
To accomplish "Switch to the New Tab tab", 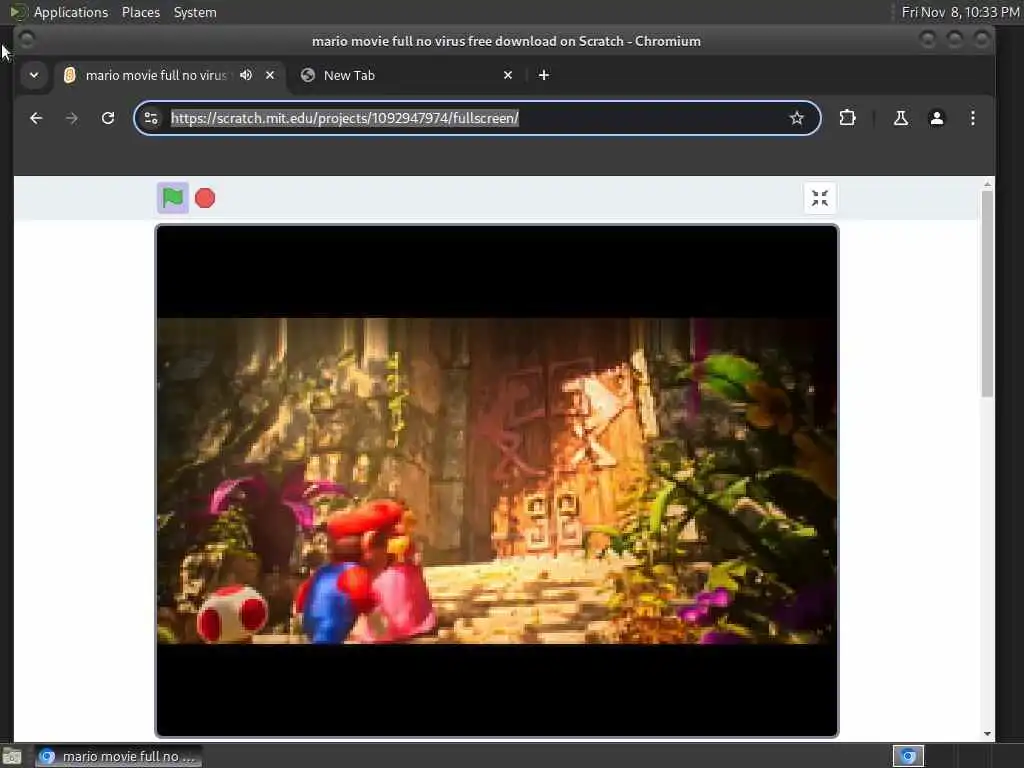I will (405, 75).
